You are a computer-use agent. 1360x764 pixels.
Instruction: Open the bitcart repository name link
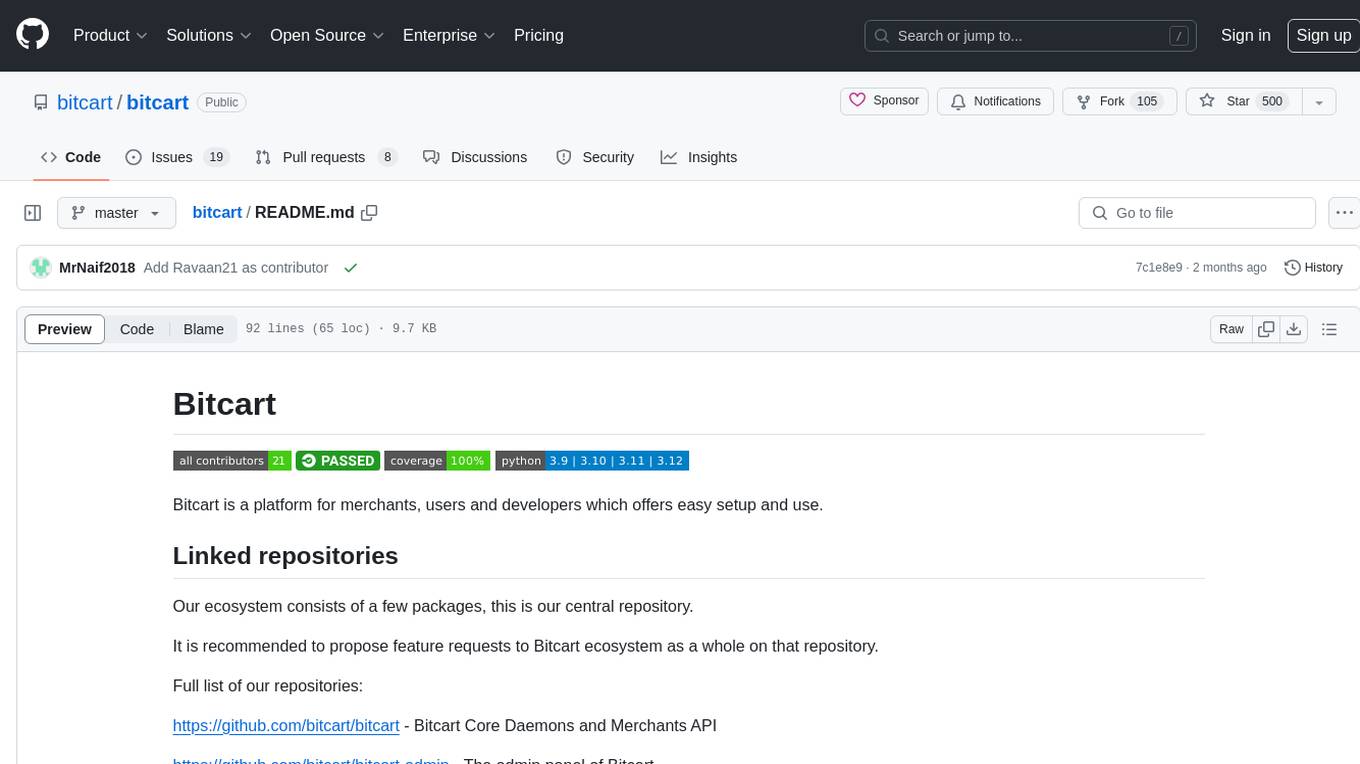coord(158,102)
